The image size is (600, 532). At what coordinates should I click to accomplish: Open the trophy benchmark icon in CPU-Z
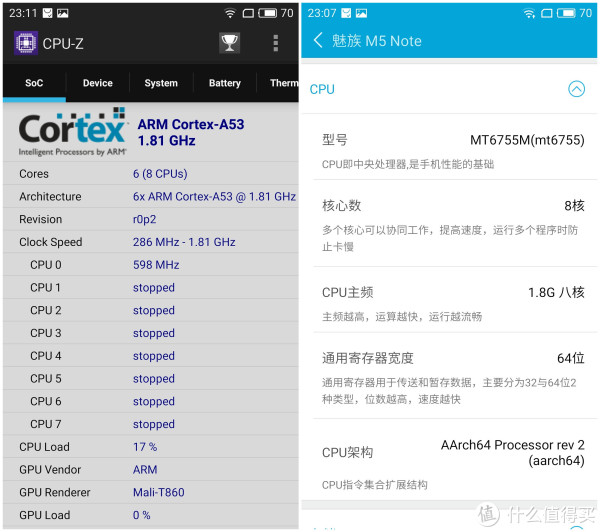[x=229, y=43]
